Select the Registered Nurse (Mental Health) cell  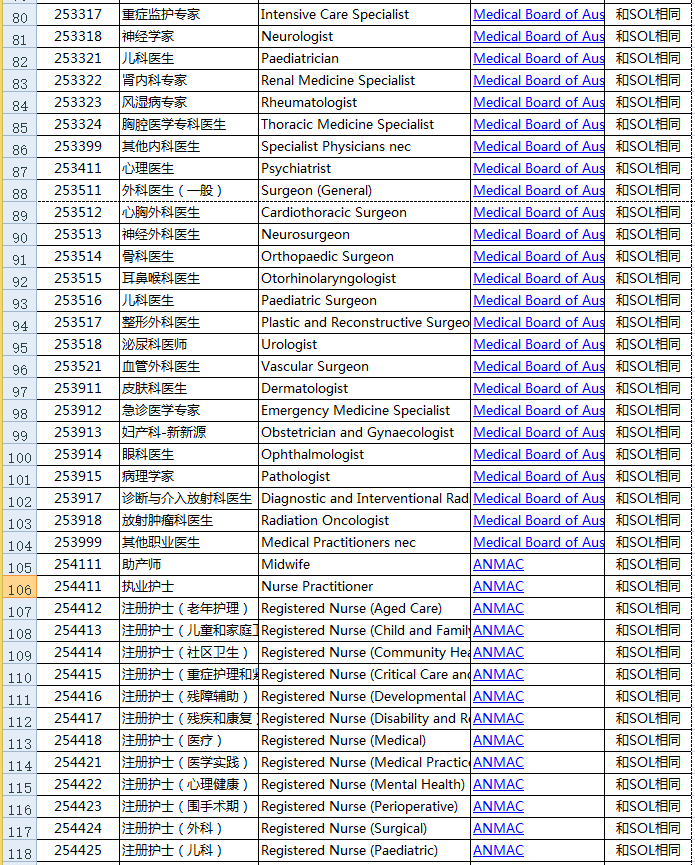pyautogui.click(x=364, y=784)
